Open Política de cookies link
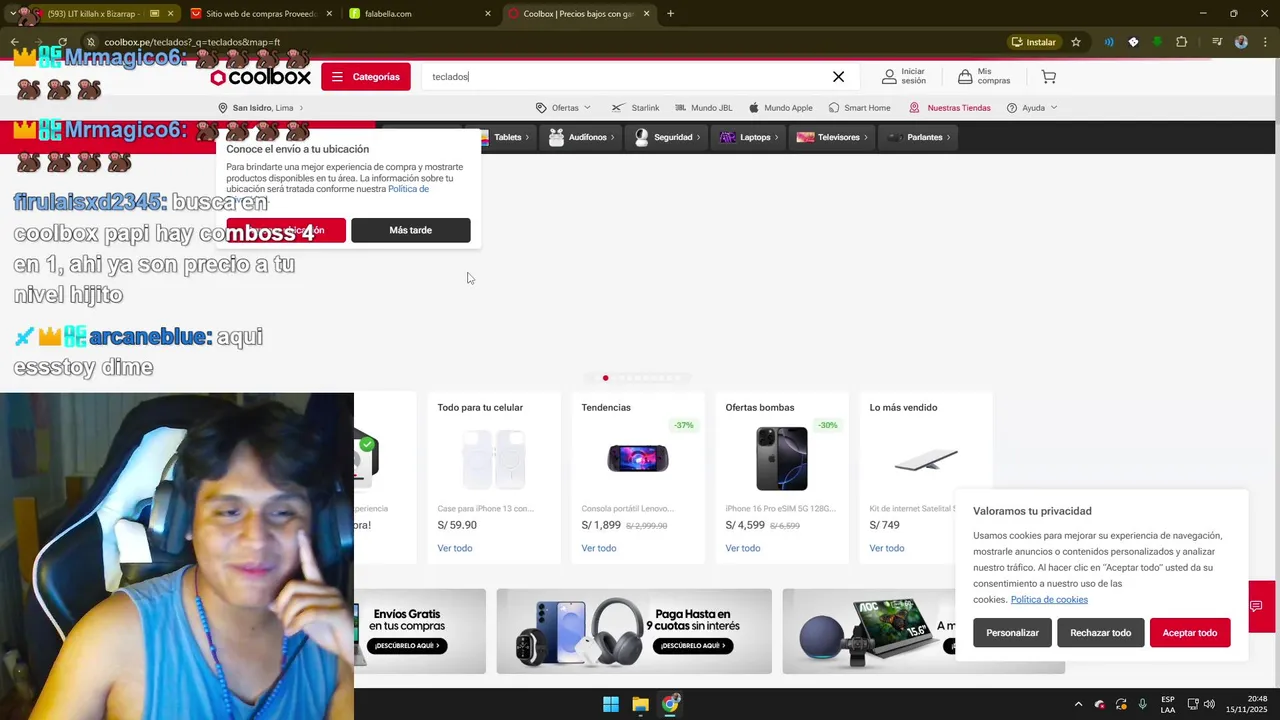The height and width of the screenshot is (720, 1280). (1049, 600)
